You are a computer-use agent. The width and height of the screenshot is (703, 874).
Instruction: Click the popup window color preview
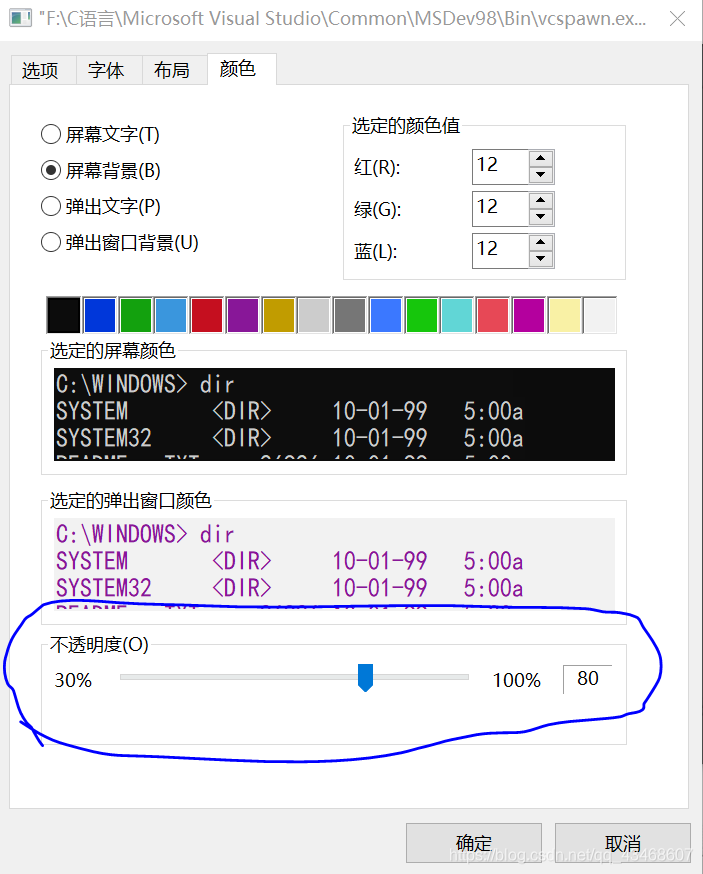coord(334,564)
